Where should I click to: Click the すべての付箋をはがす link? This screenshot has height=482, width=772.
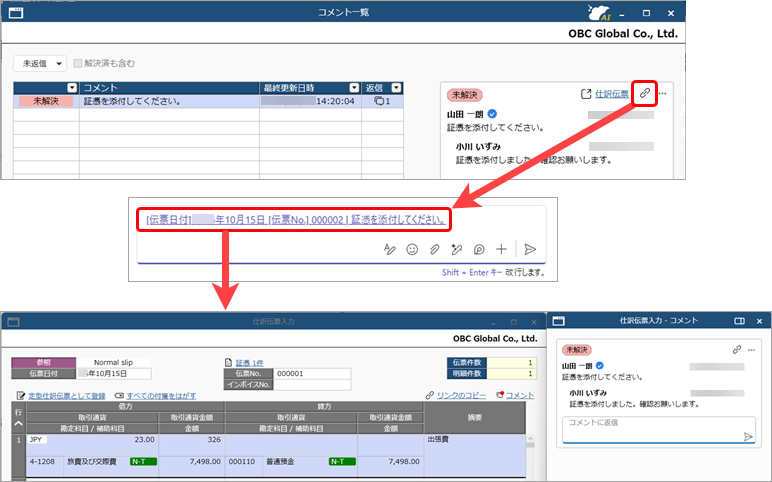click(161, 395)
